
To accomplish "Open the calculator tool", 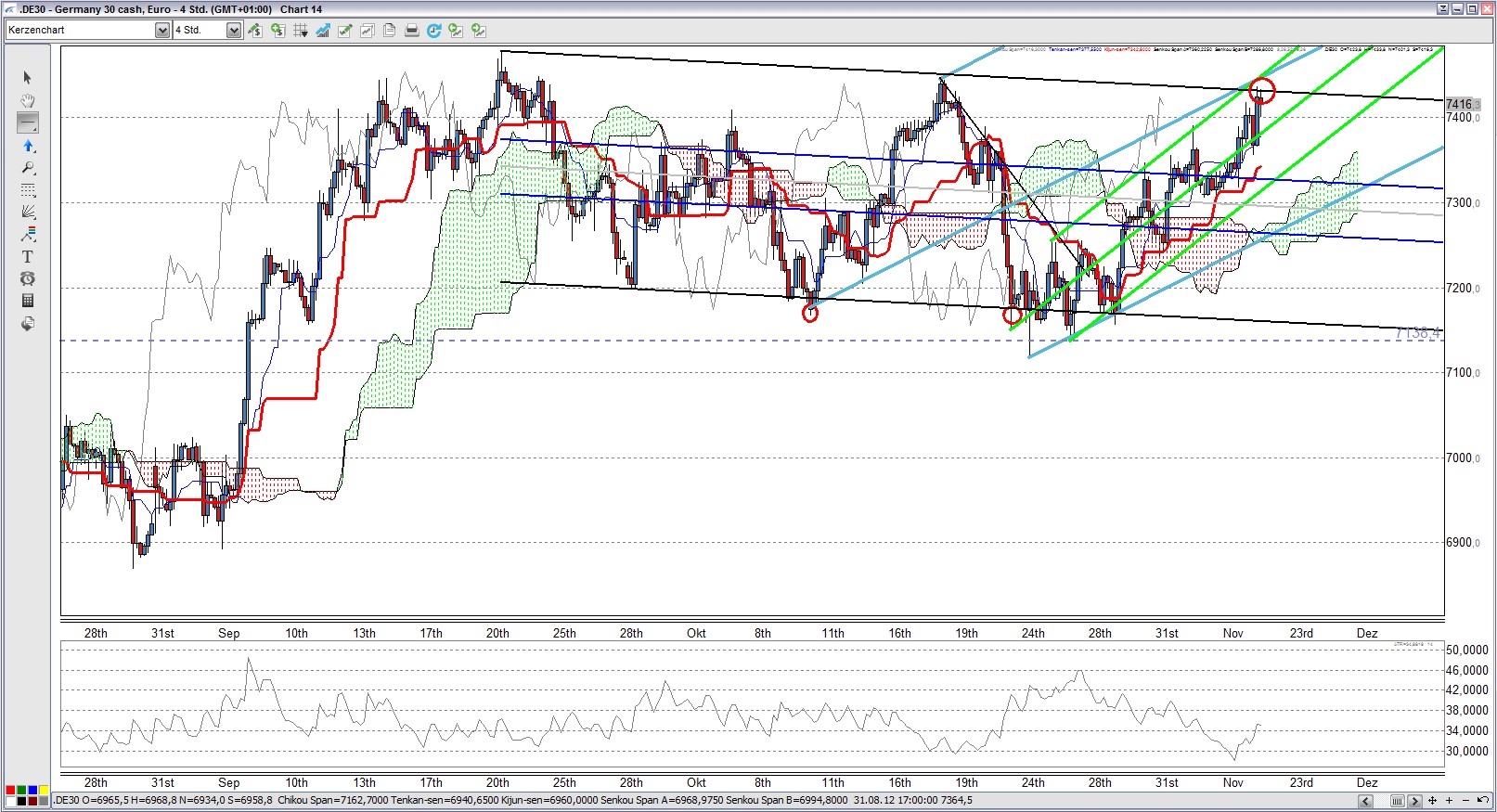I will click(x=27, y=301).
